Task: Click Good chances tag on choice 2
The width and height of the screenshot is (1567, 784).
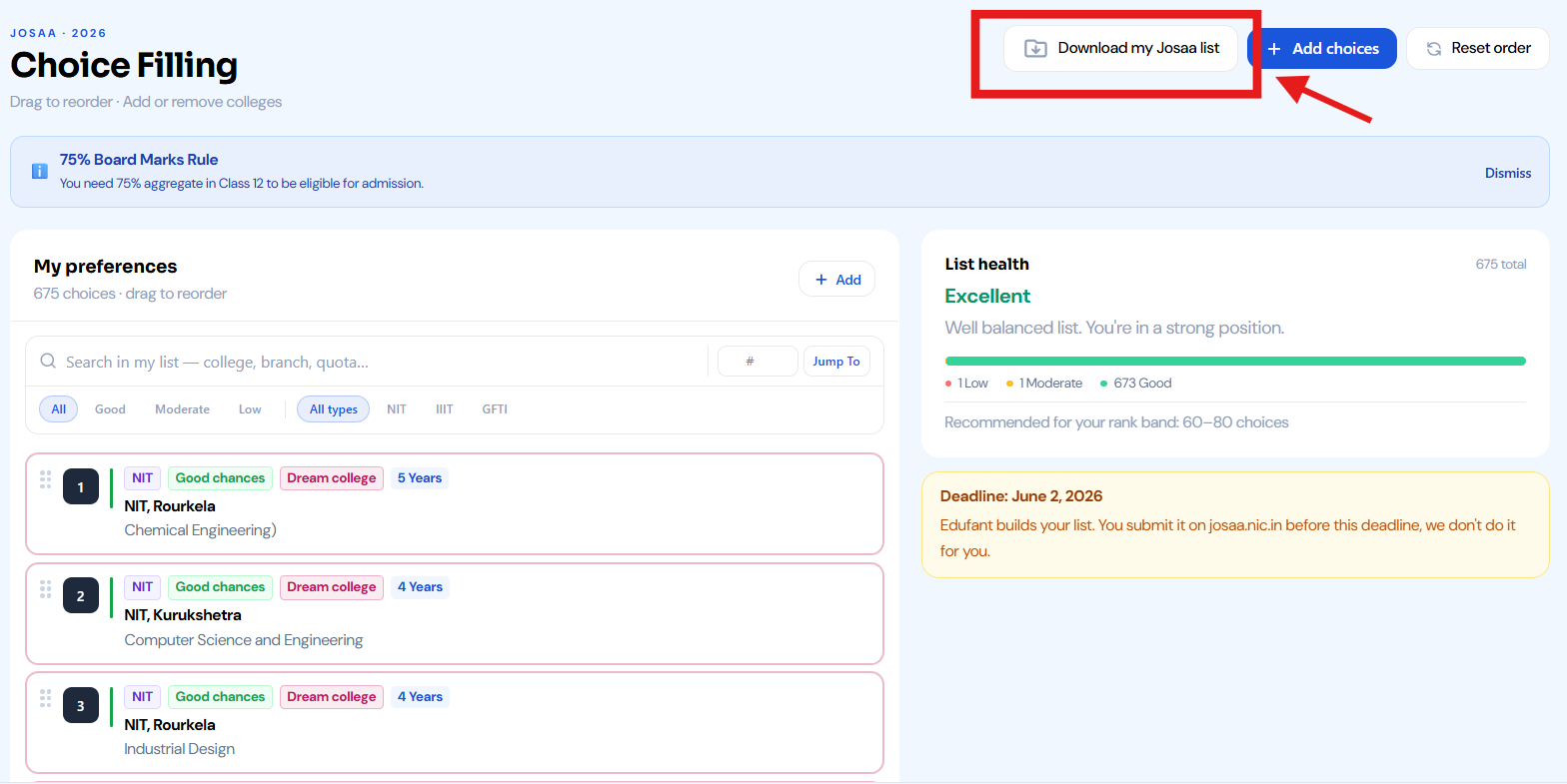Action: 220,587
